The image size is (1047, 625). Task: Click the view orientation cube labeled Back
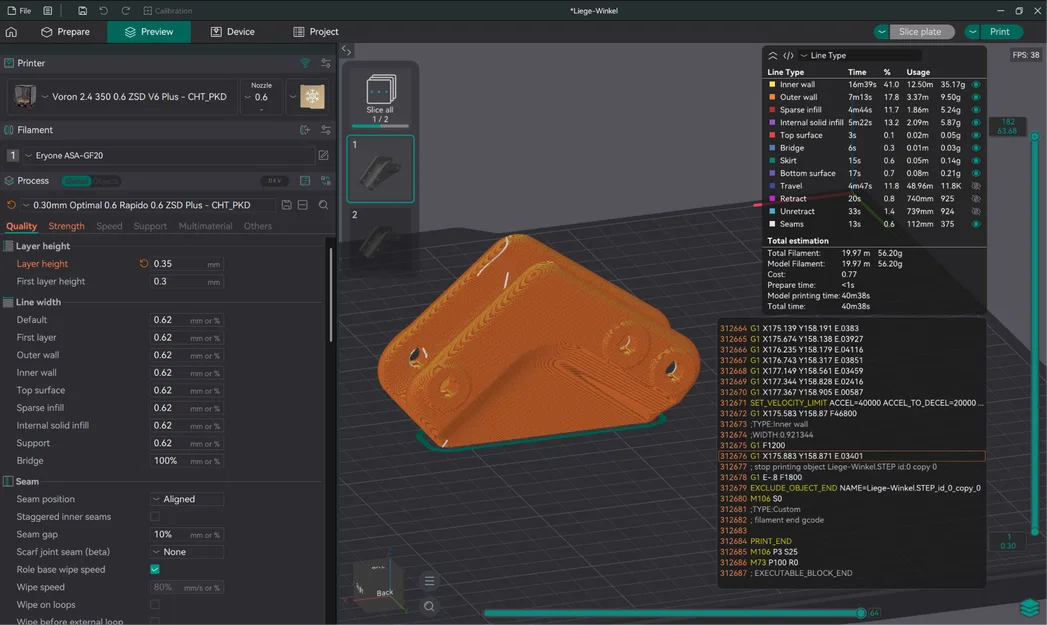(x=379, y=586)
